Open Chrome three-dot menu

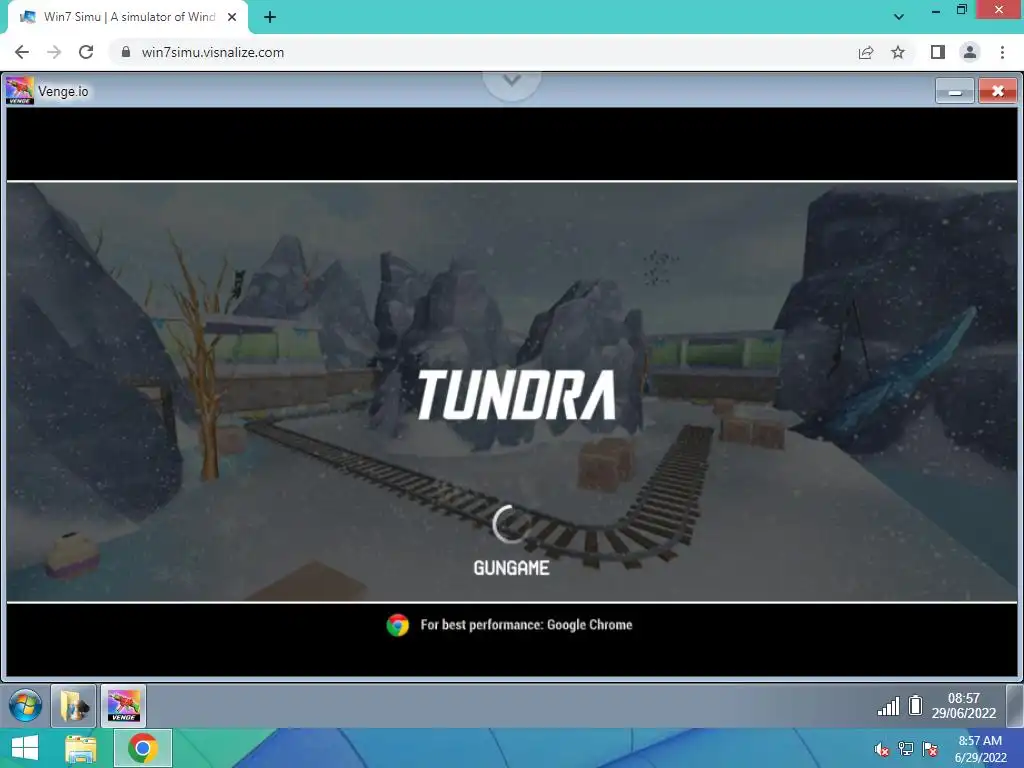click(x=1002, y=52)
